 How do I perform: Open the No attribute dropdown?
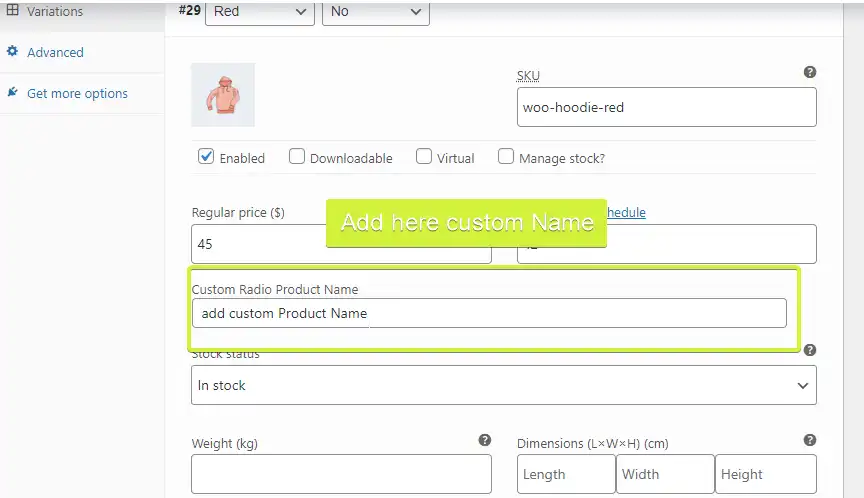coord(375,12)
